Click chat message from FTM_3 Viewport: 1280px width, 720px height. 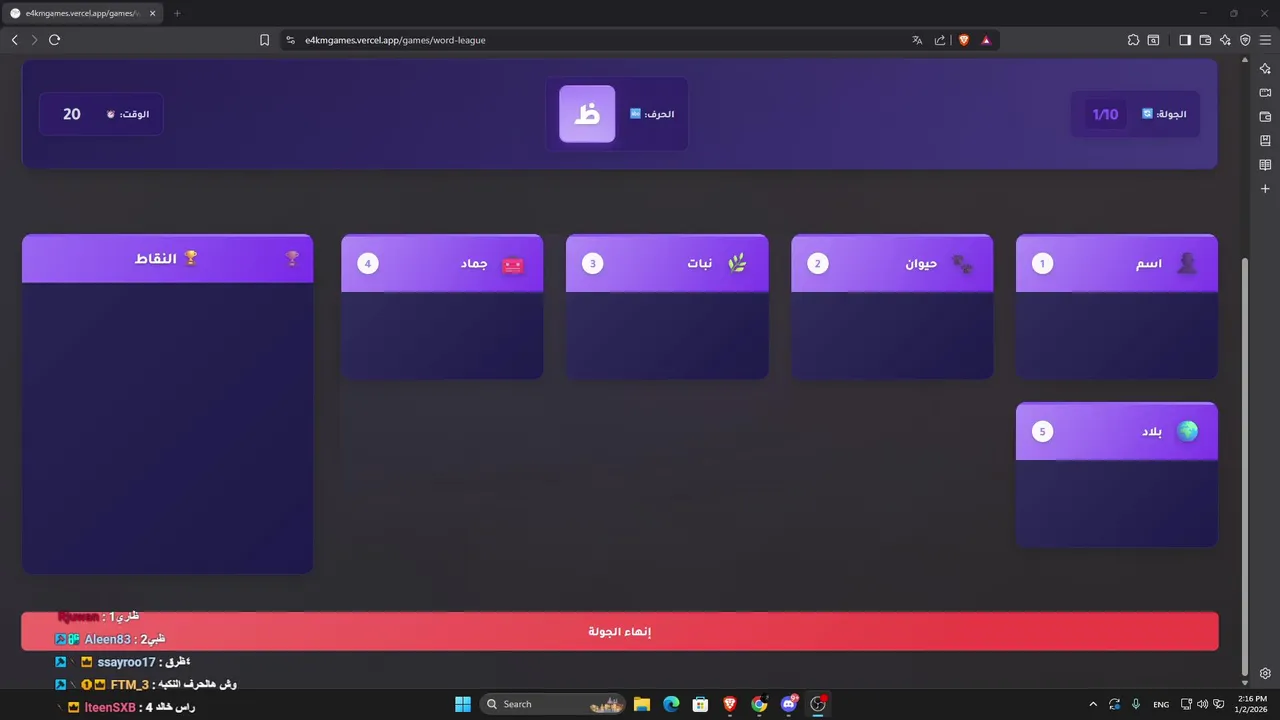pyautogui.click(x=146, y=684)
